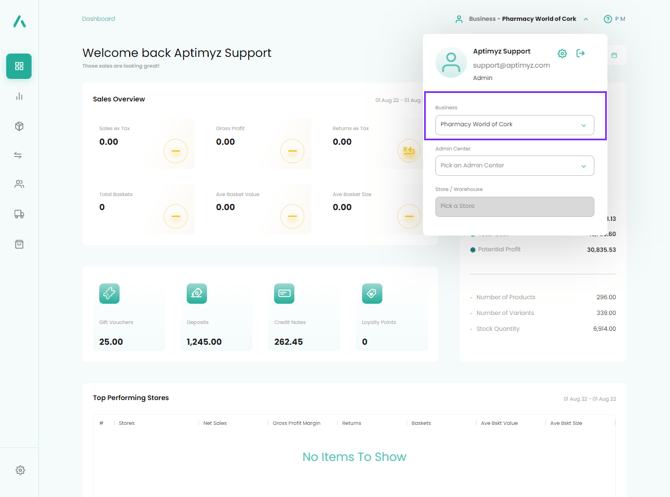
Task: Click the Pick a Store field
Action: point(514,206)
